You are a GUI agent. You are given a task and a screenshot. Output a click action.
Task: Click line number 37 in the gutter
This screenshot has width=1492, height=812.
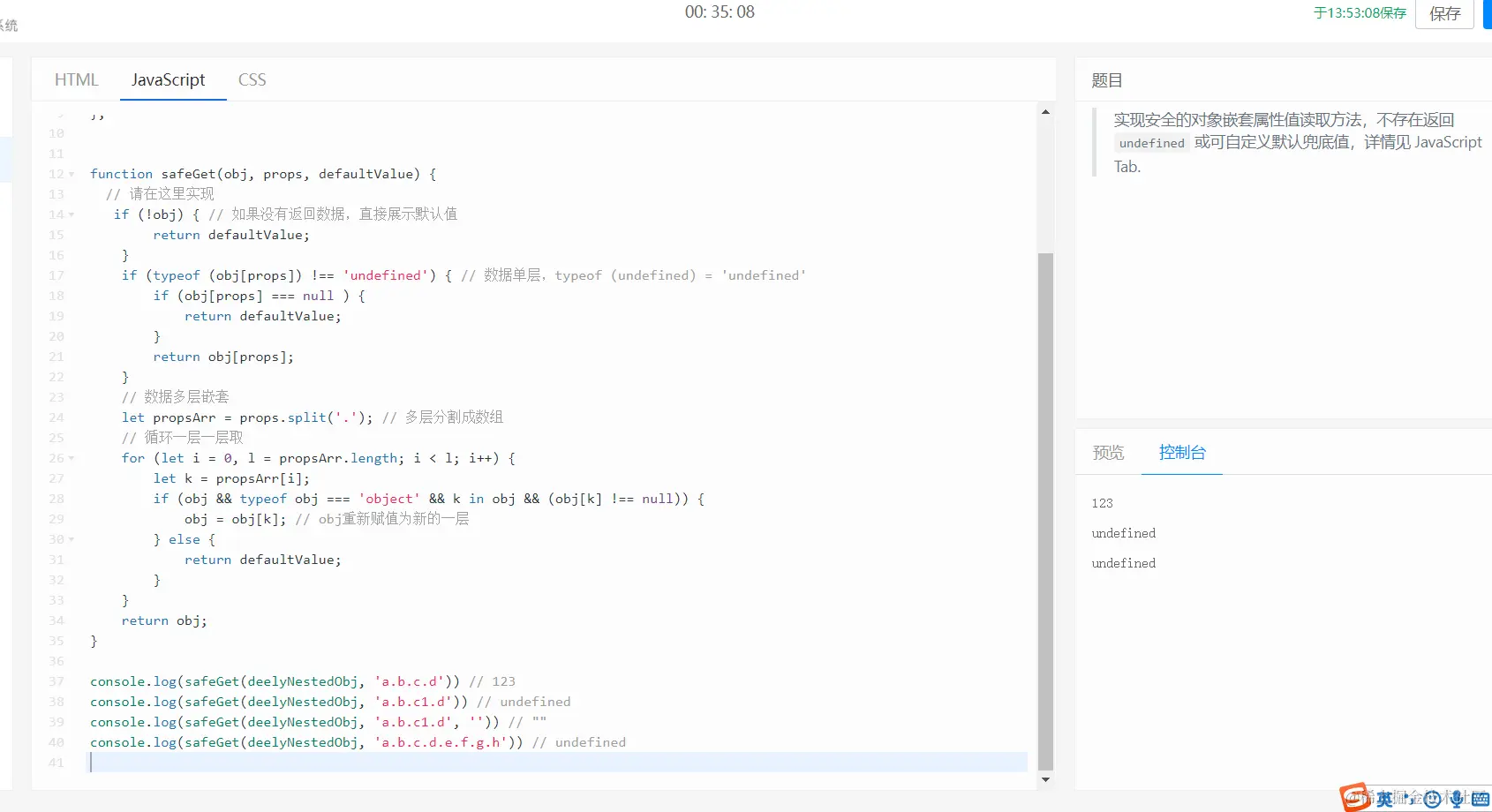pyautogui.click(x=57, y=681)
